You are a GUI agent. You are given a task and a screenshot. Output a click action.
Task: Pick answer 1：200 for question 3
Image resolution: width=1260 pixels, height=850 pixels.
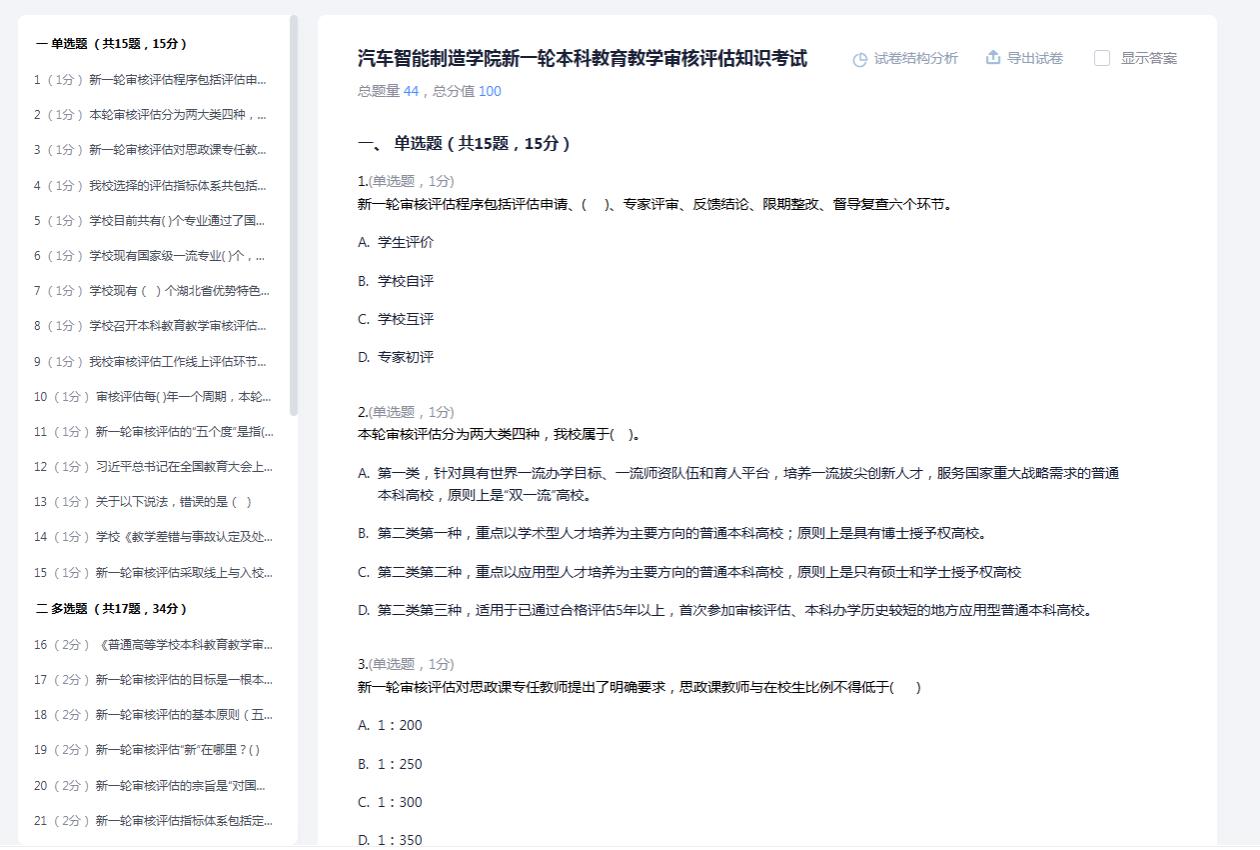coord(399,725)
